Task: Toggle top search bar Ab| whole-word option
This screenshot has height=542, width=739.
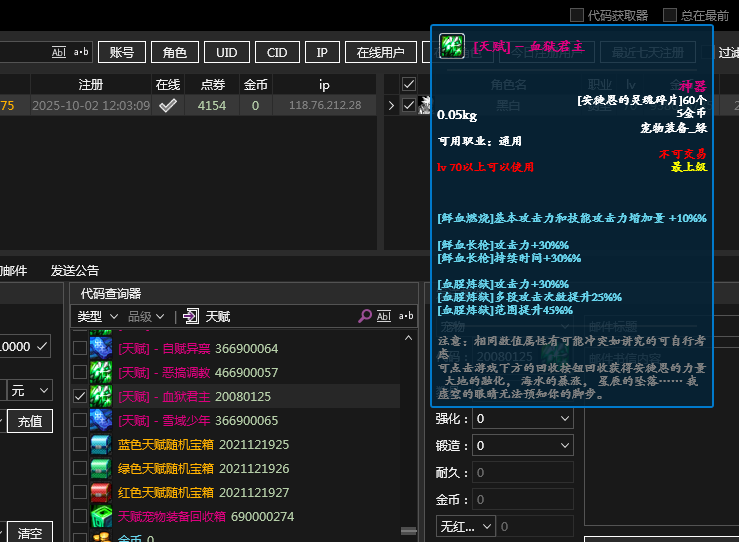Action: (58, 52)
